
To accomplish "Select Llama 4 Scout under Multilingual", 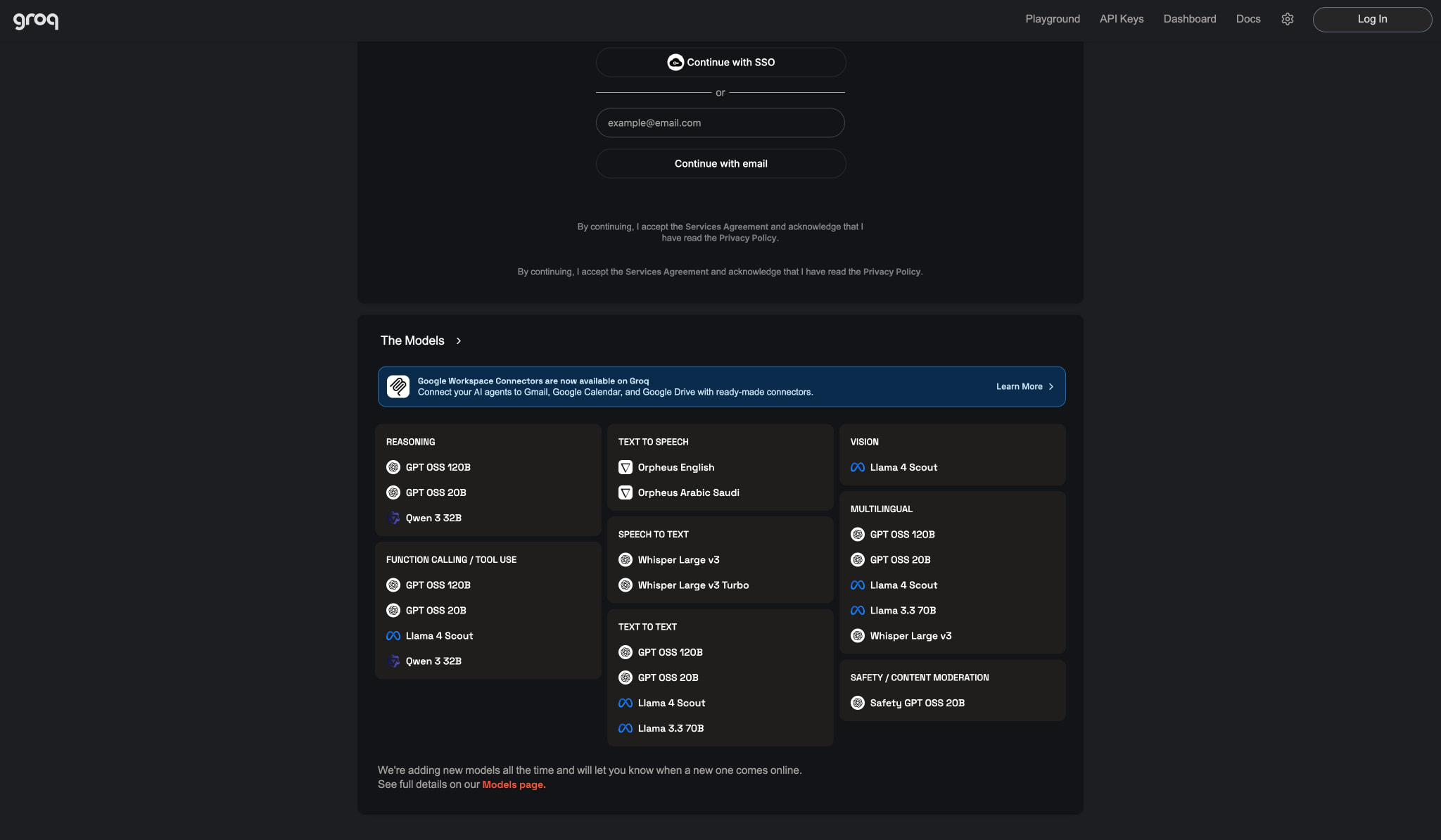I will [903, 585].
